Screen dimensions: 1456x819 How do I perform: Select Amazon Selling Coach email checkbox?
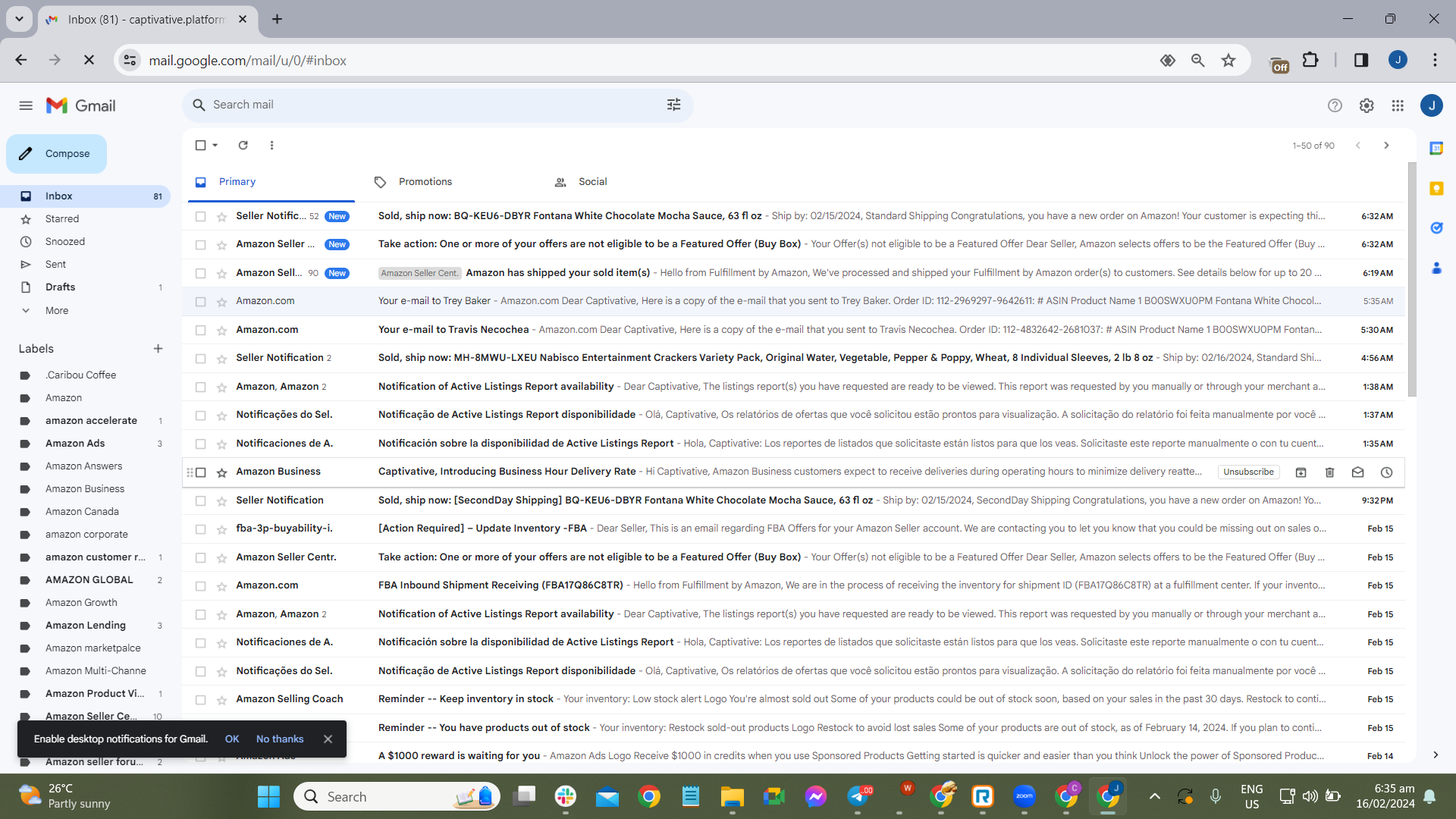200,699
